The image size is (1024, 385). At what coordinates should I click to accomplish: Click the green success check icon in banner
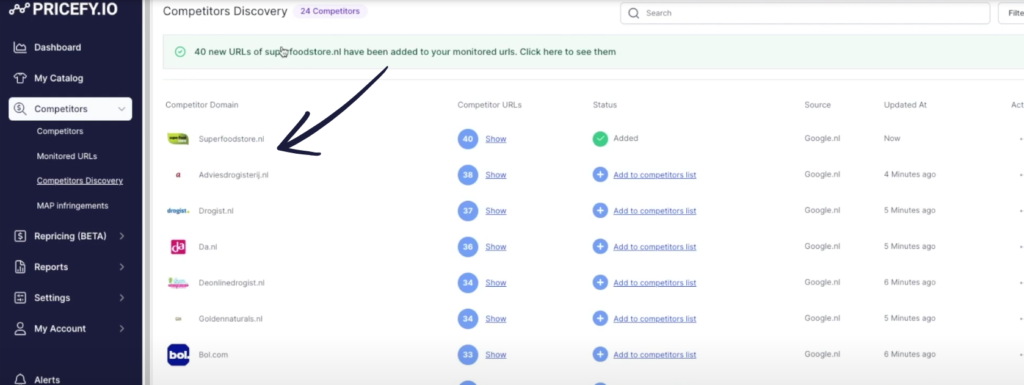pos(180,52)
